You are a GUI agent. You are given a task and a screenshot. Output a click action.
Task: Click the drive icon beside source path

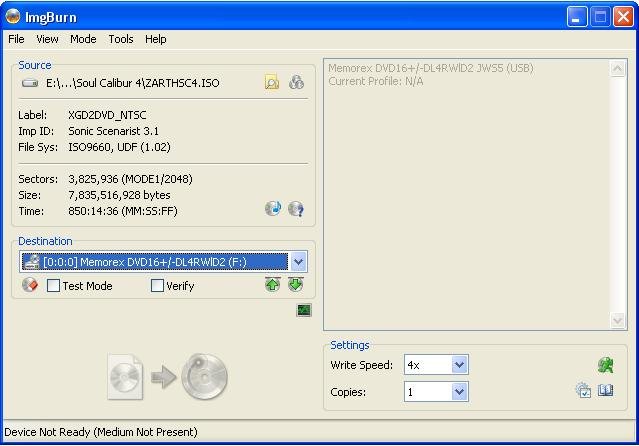tap(30, 83)
